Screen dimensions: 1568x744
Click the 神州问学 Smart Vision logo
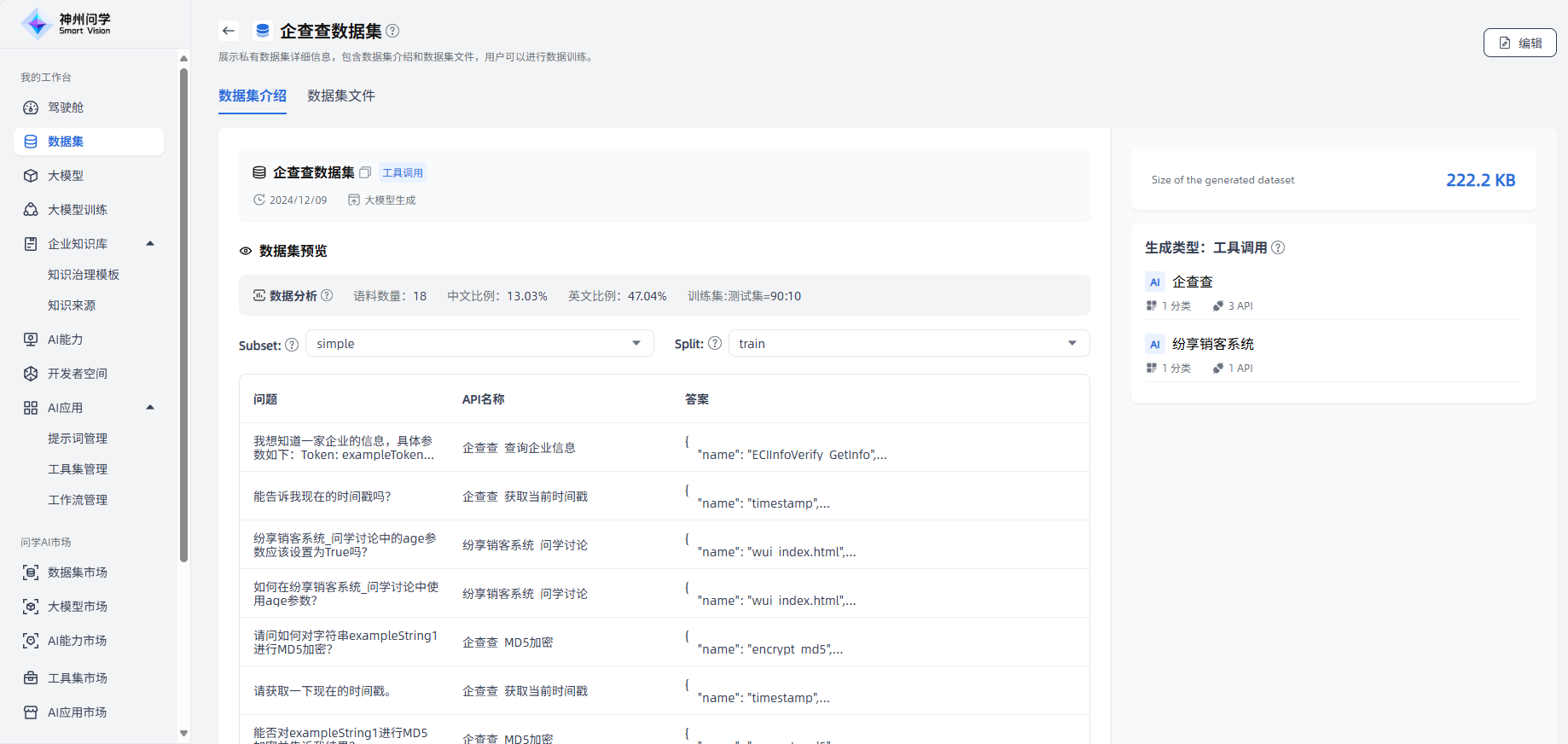pos(67,24)
